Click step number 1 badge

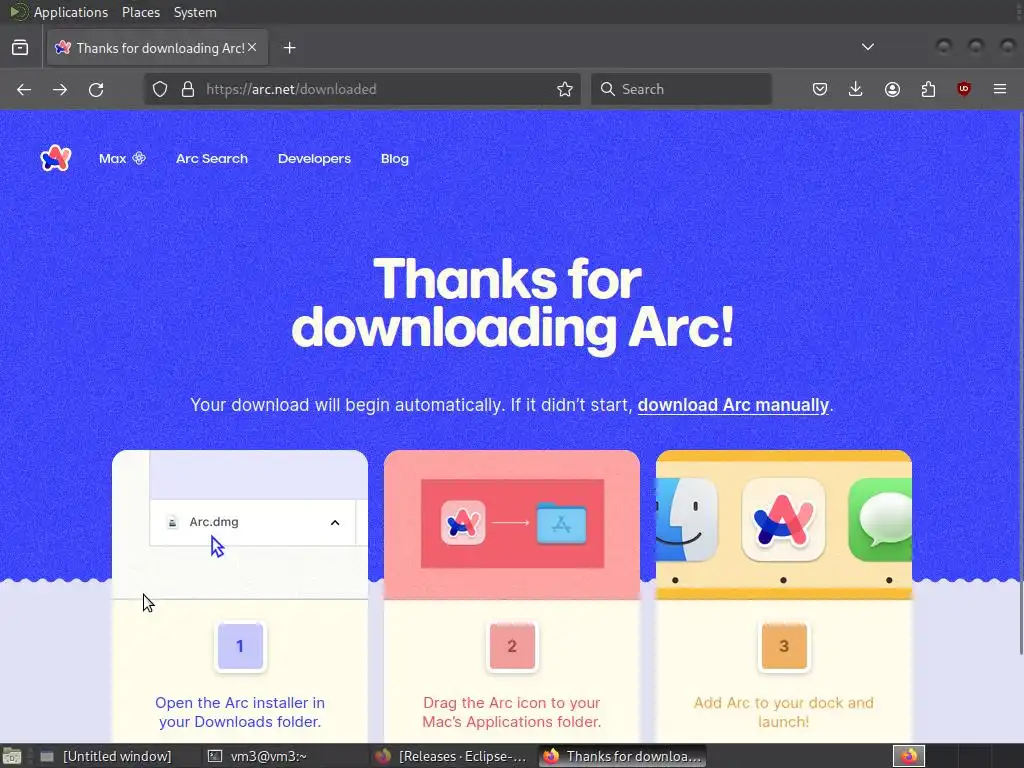coord(240,646)
